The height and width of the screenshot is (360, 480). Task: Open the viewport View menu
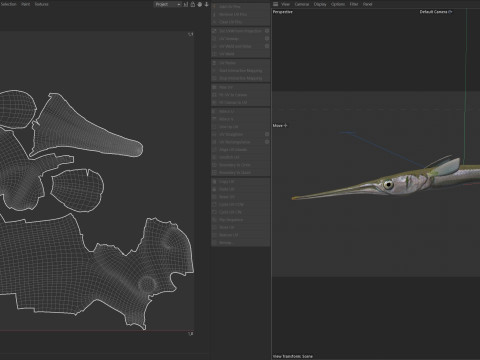[x=285, y=4]
